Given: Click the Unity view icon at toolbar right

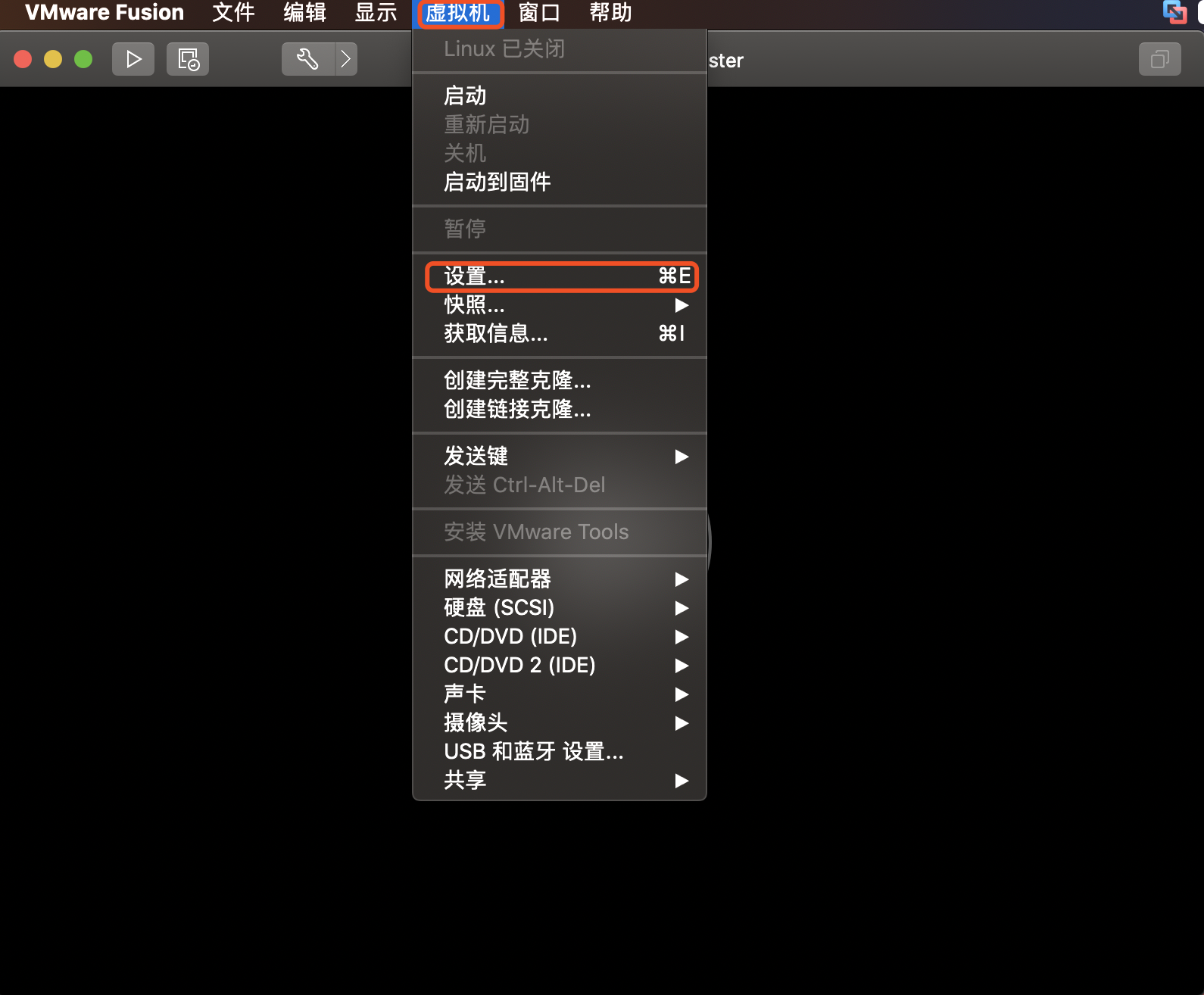Looking at the screenshot, I should coord(1160,59).
